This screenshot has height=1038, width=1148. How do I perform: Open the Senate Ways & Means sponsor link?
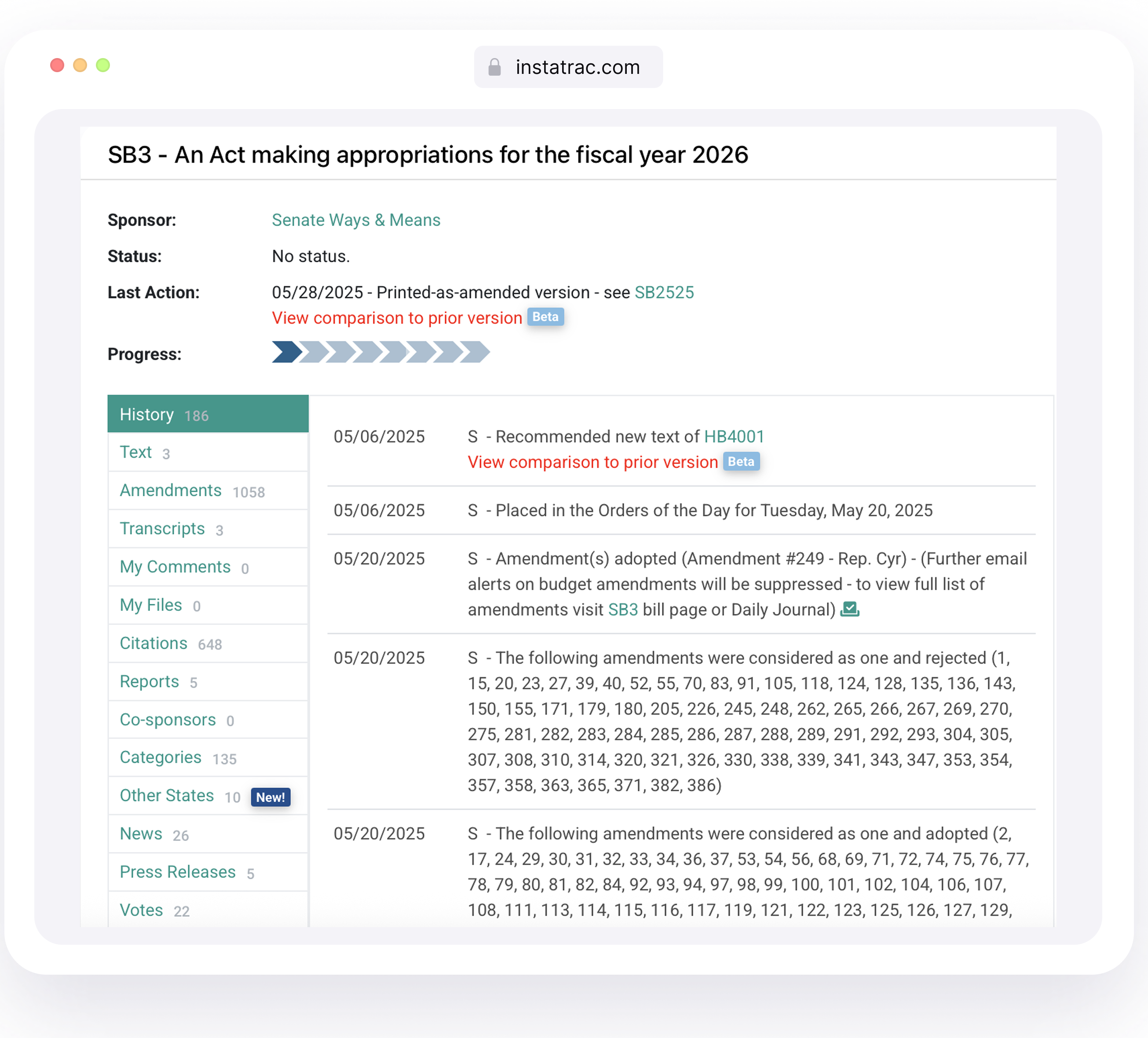pos(356,220)
